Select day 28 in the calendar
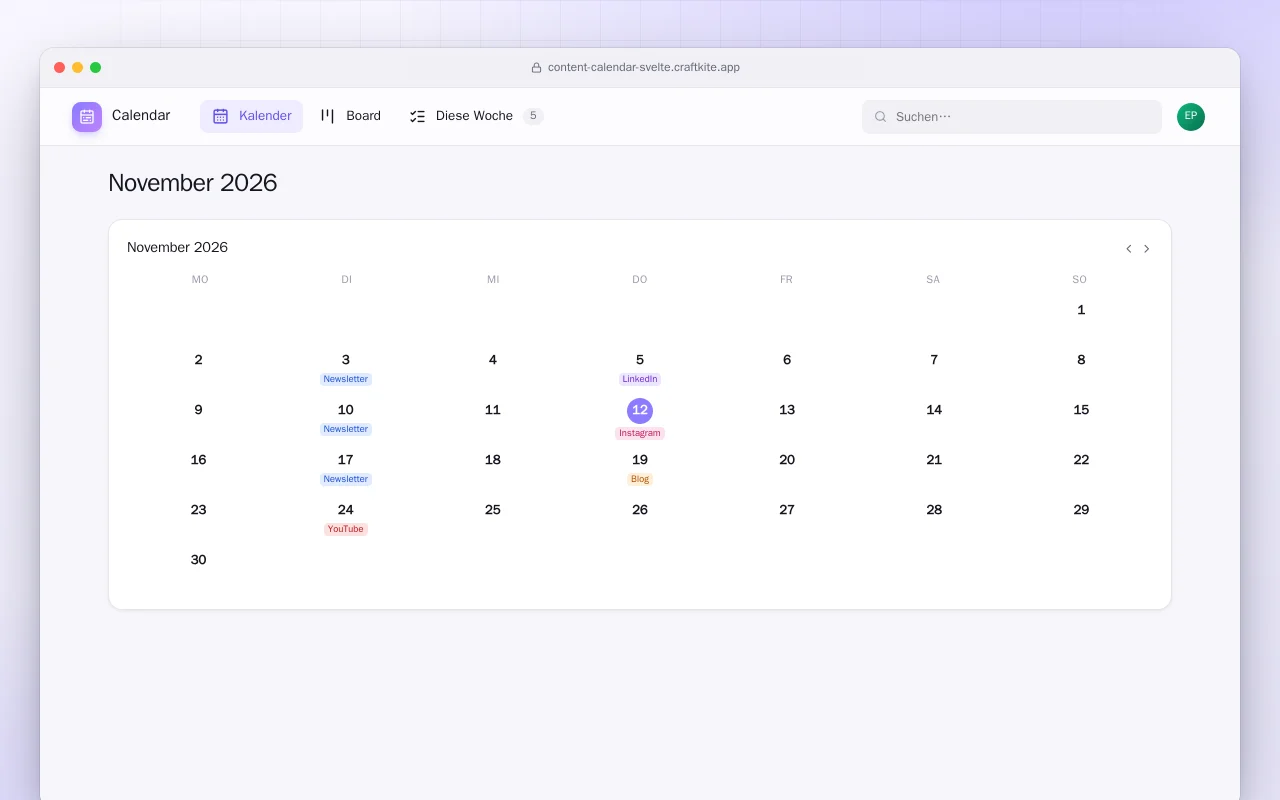1280x800 pixels. 934,510
